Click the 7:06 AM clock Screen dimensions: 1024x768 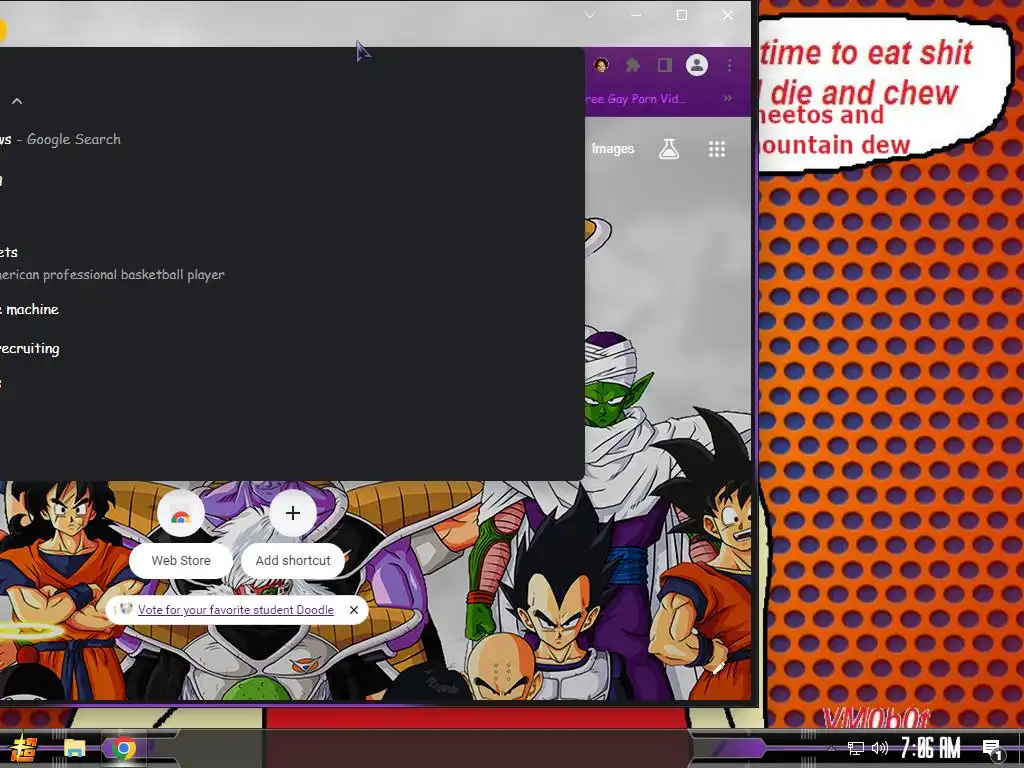pyautogui.click(x=931, y=748)
